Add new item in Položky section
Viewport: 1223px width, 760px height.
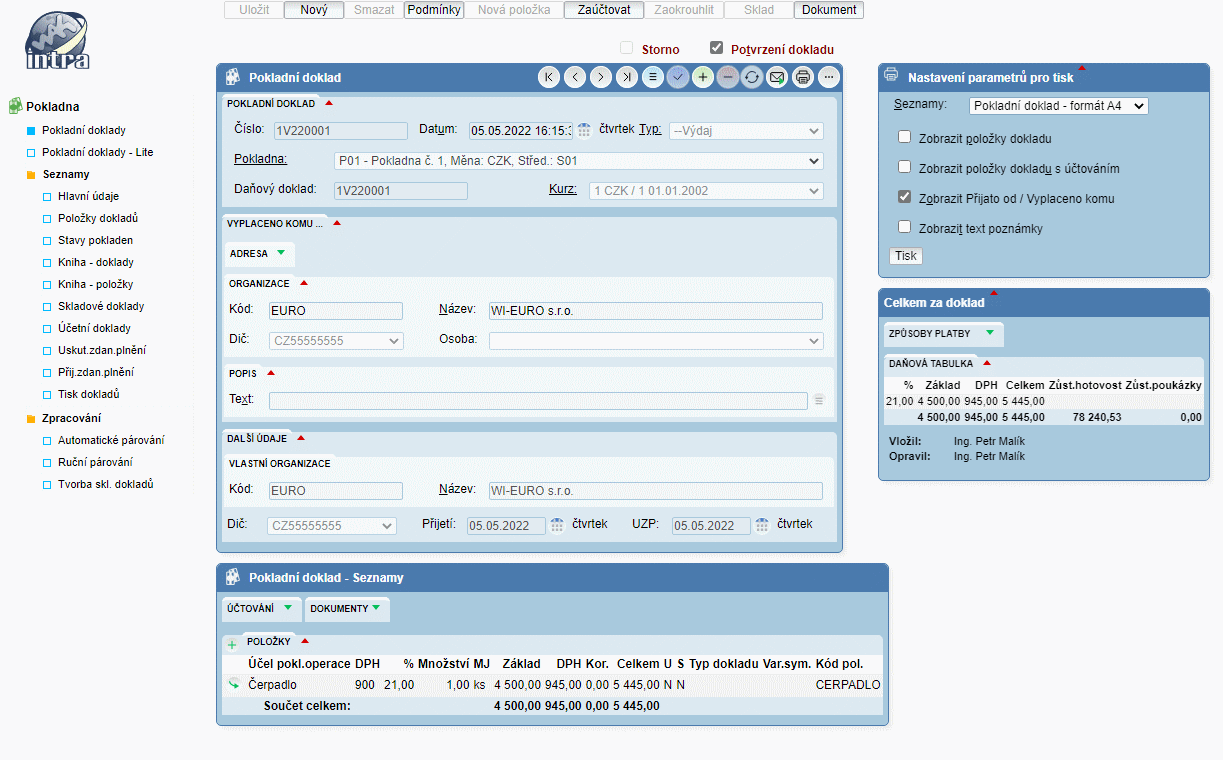coord(232,645)
